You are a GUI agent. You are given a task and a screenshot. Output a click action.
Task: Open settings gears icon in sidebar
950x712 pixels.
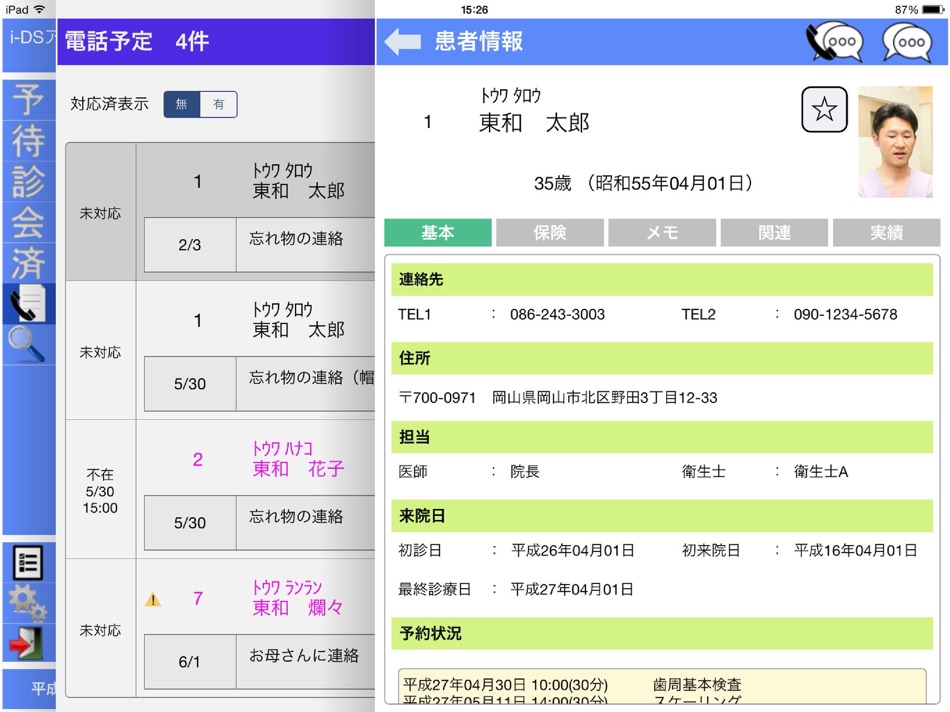pos(28,603)
